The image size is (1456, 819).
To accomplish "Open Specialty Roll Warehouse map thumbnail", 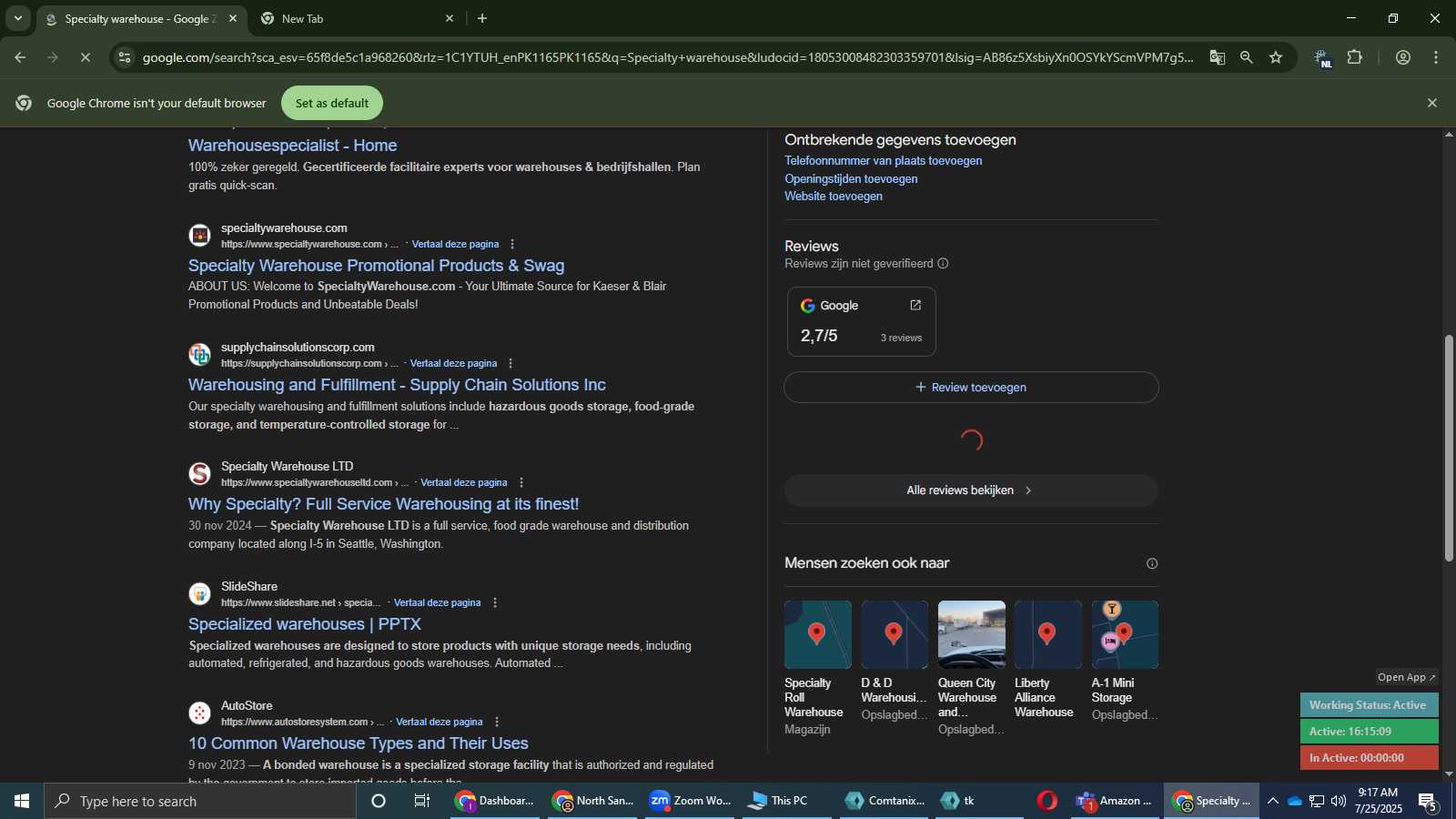I will coord(818,634).
